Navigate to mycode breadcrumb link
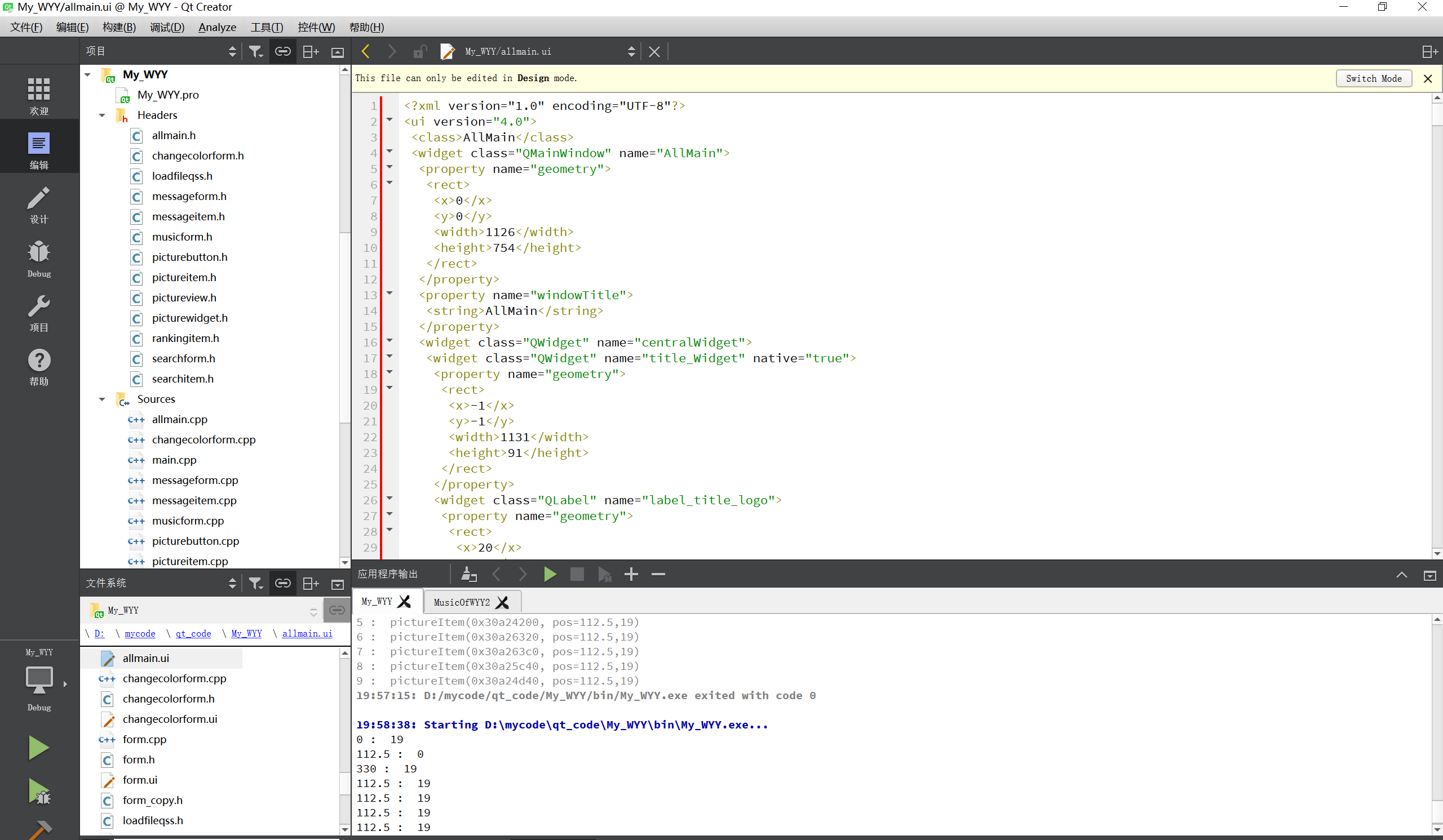The image size is (1443, 840). coord(140,633)
